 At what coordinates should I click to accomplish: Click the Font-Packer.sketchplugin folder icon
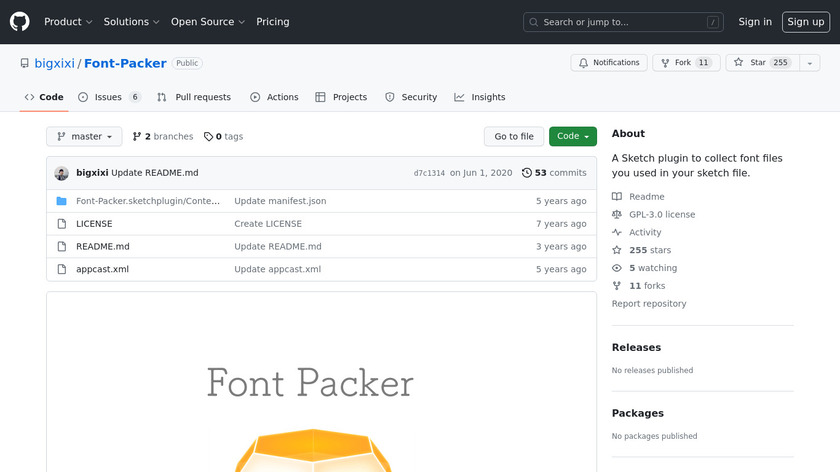[x=62, y=201]
